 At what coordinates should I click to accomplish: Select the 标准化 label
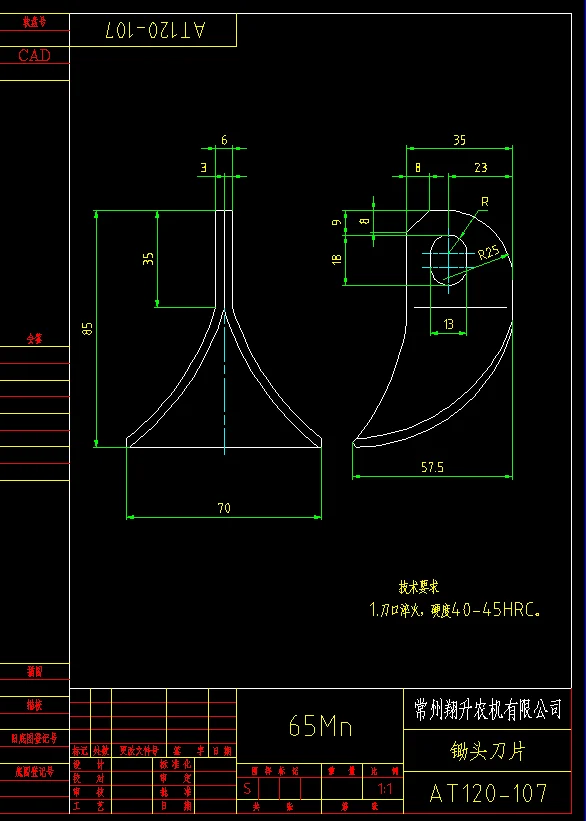click(x=175, y=765)
